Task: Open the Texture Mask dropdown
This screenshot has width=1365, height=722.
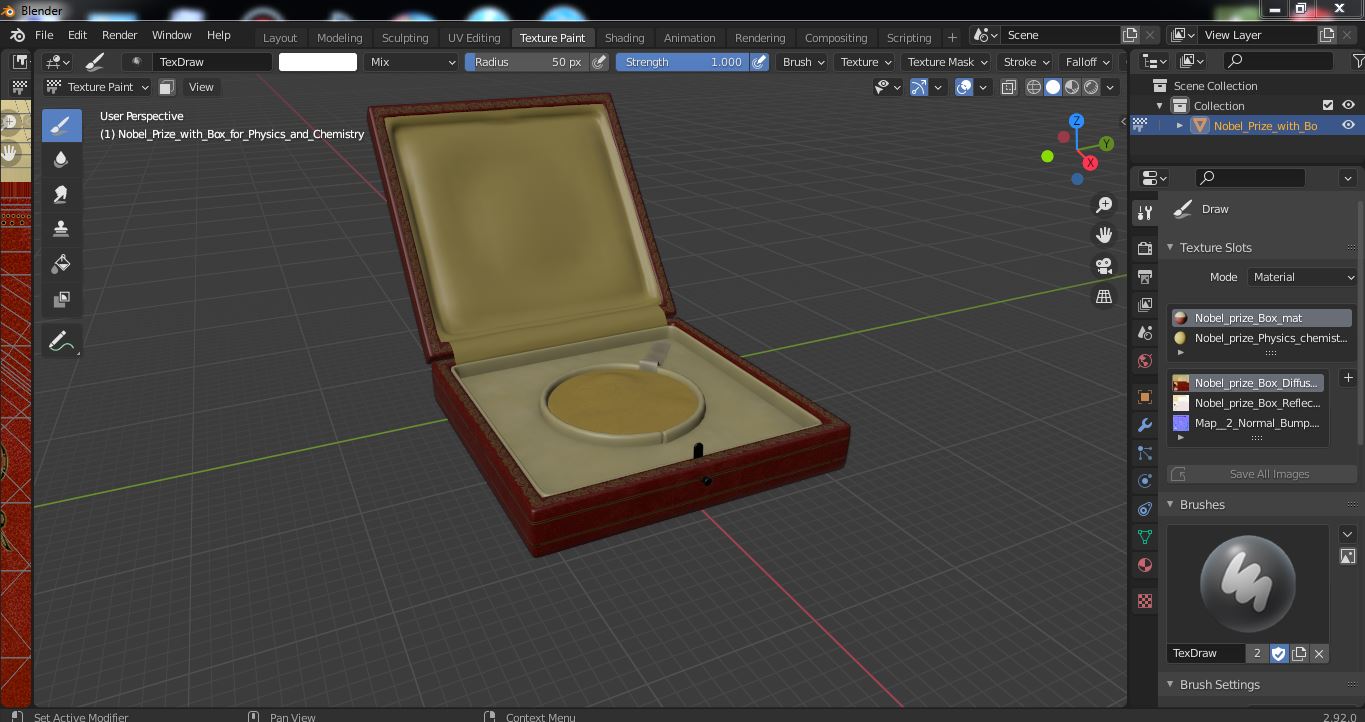Action: (947, 62)
